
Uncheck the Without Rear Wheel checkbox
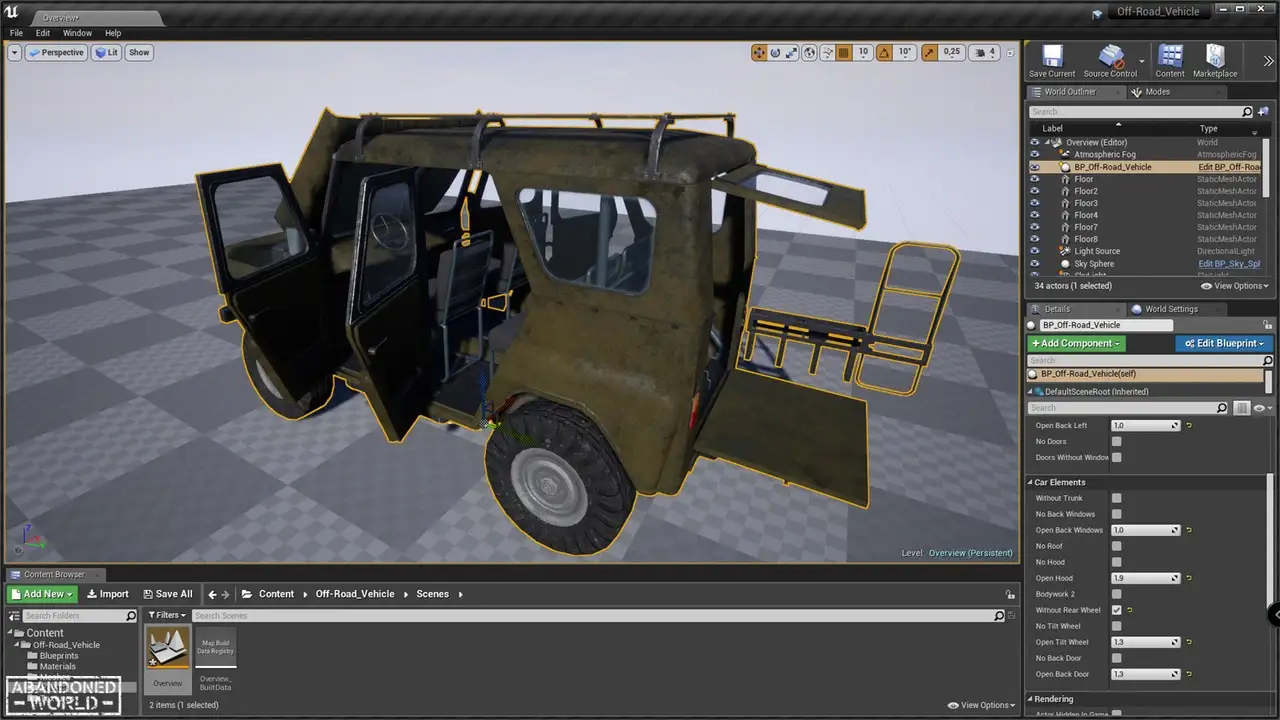[x=1116, y=610]
